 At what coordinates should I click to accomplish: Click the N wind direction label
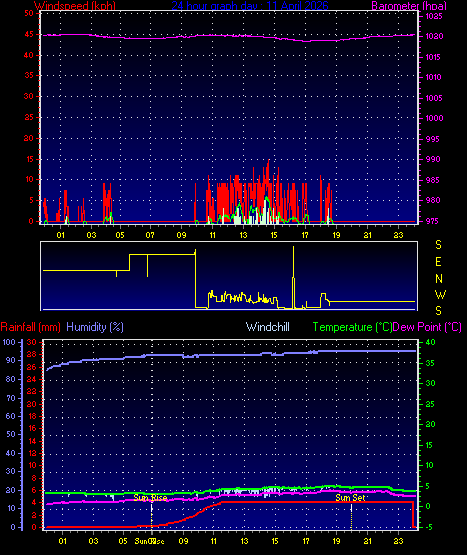pos(439,279)
